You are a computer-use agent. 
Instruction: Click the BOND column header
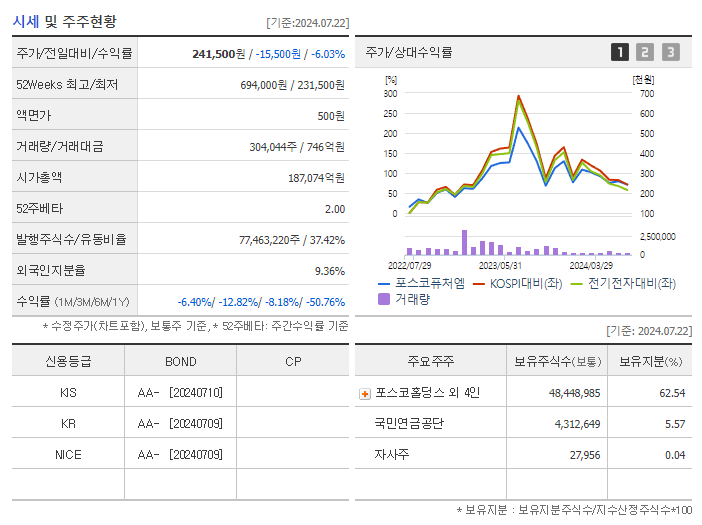pyautogui.click(x=180, y=362)
